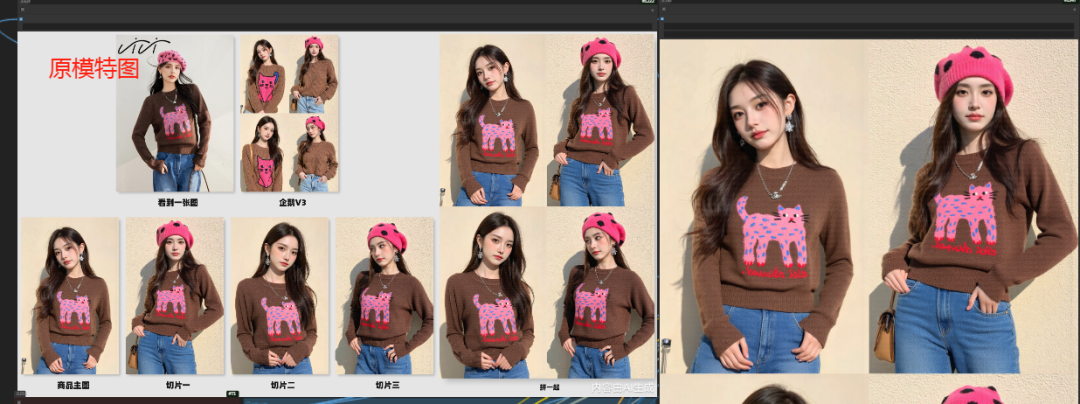Image resolution: width=1080 pixels, height=404 pixels.
Task: Click the 企鹅V3 caption
Action: click(292, 203)
